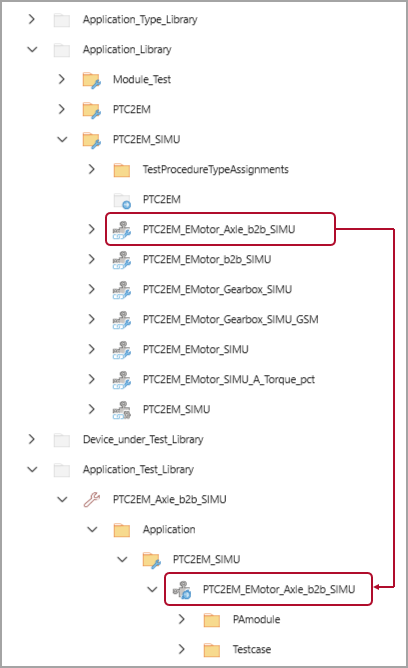This screenshot has height=668, width=408.
Task: Collapse the Application folder under PTC2EM_Axle_b2b_SIMU
Action: [92, 530]
